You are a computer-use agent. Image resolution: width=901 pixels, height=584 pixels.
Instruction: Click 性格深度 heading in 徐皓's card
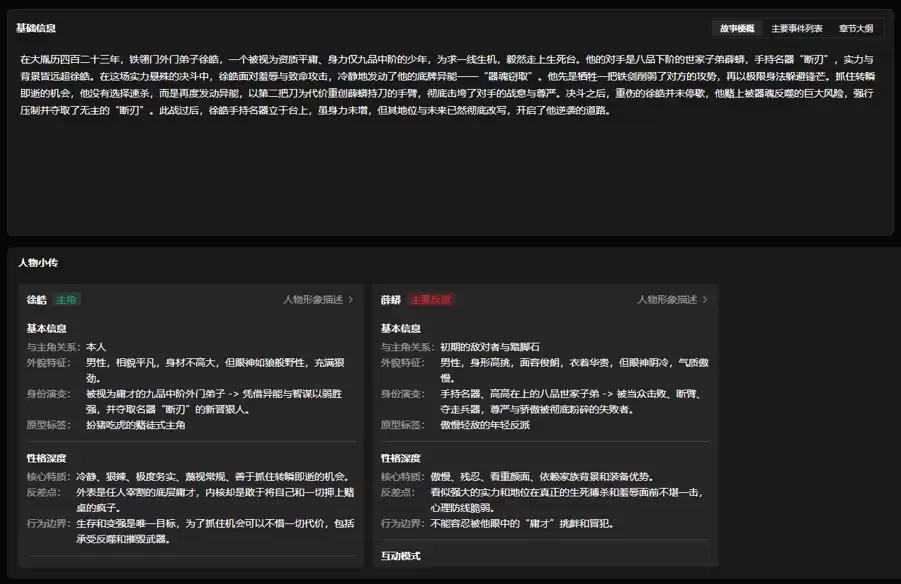click(46, 458)
